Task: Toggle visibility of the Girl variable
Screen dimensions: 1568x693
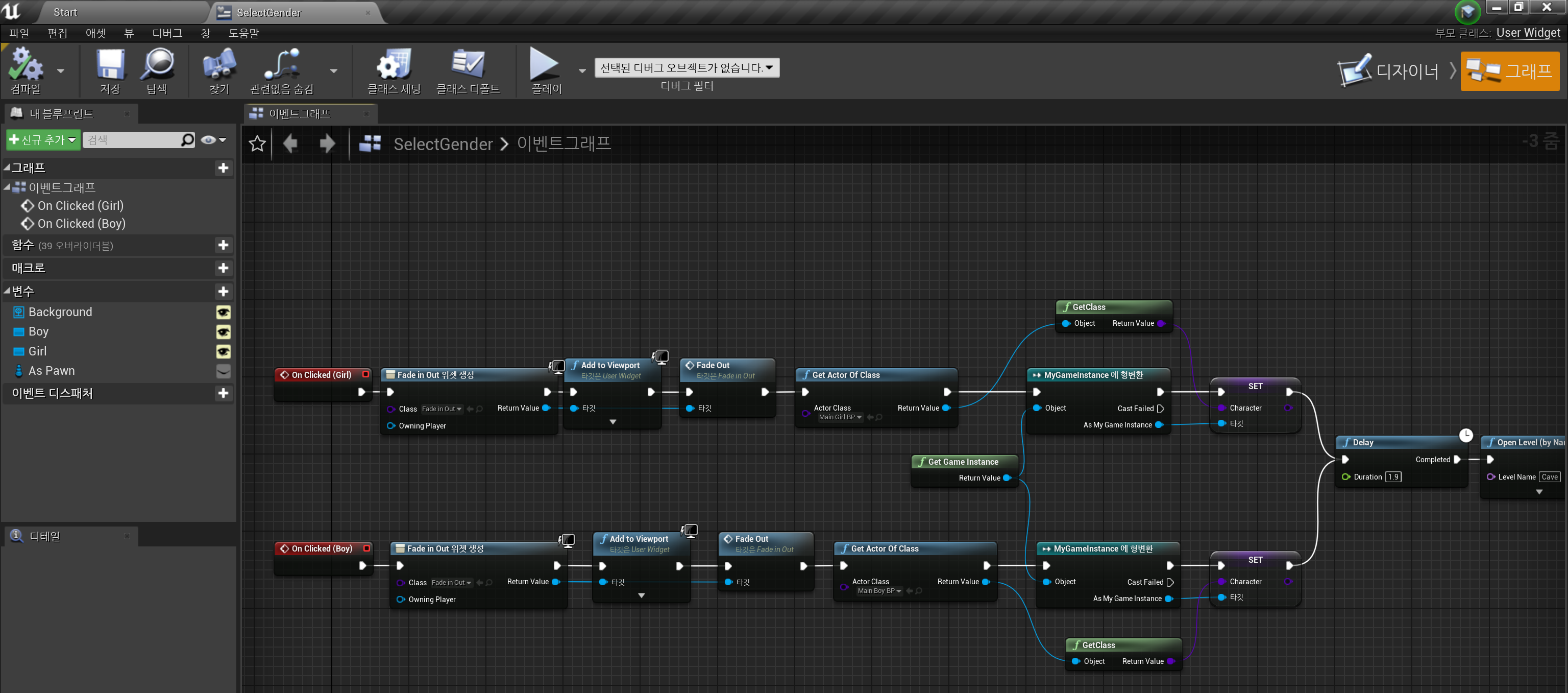Action: (224, 351)
